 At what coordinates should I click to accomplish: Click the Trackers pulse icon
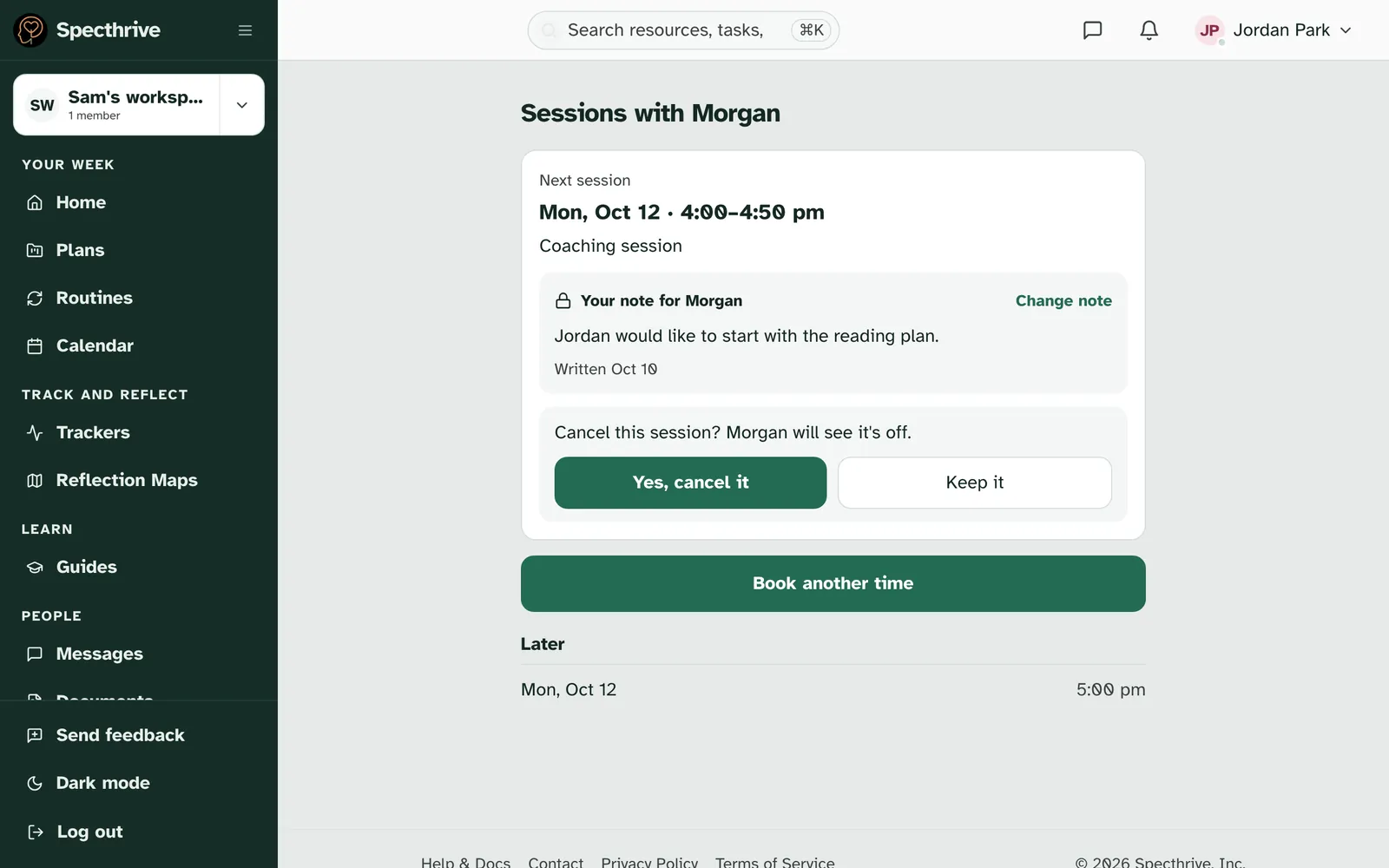coord(35,432)
